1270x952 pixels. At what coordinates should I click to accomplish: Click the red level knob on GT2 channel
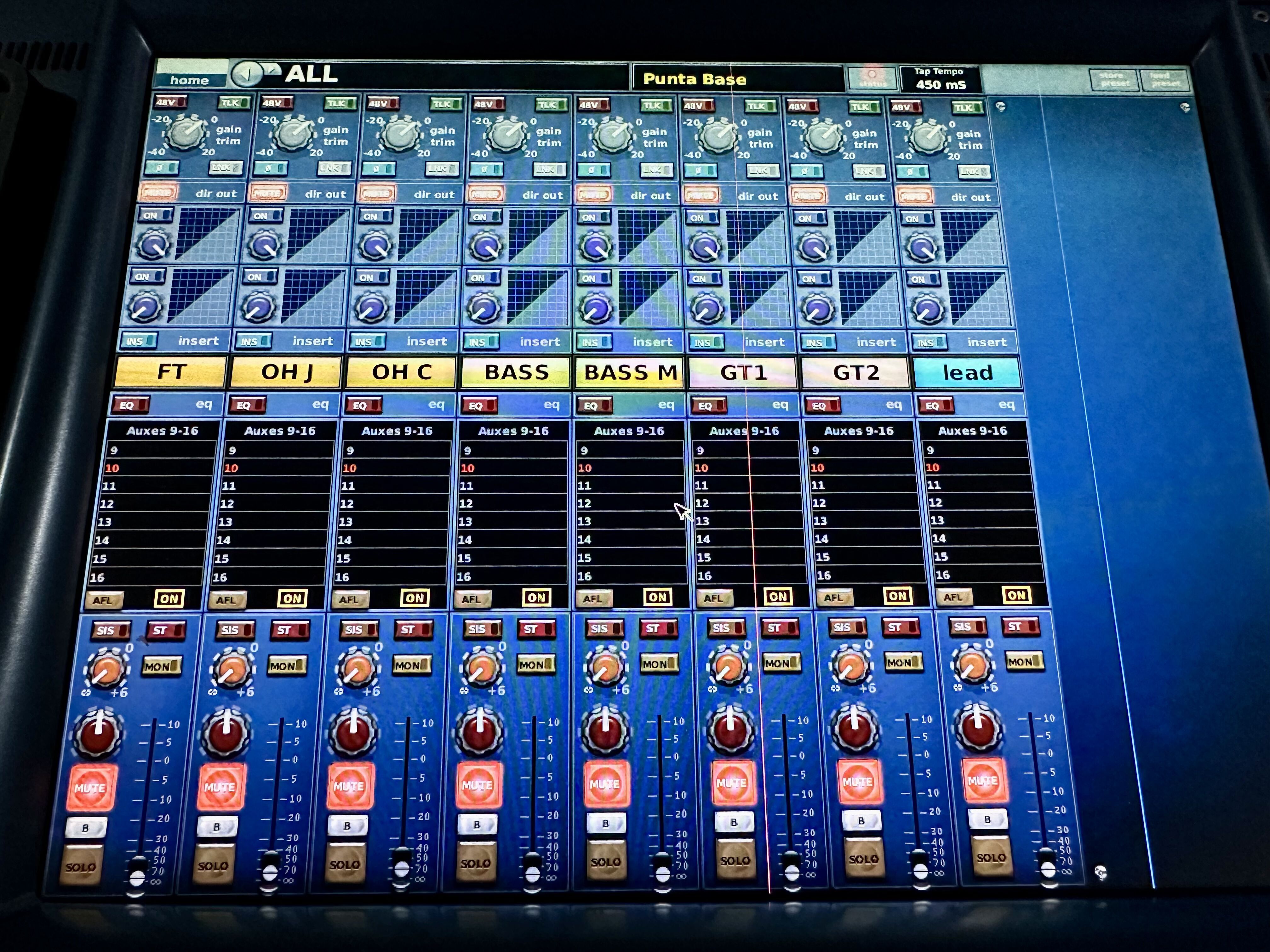(x=855, y=729)
